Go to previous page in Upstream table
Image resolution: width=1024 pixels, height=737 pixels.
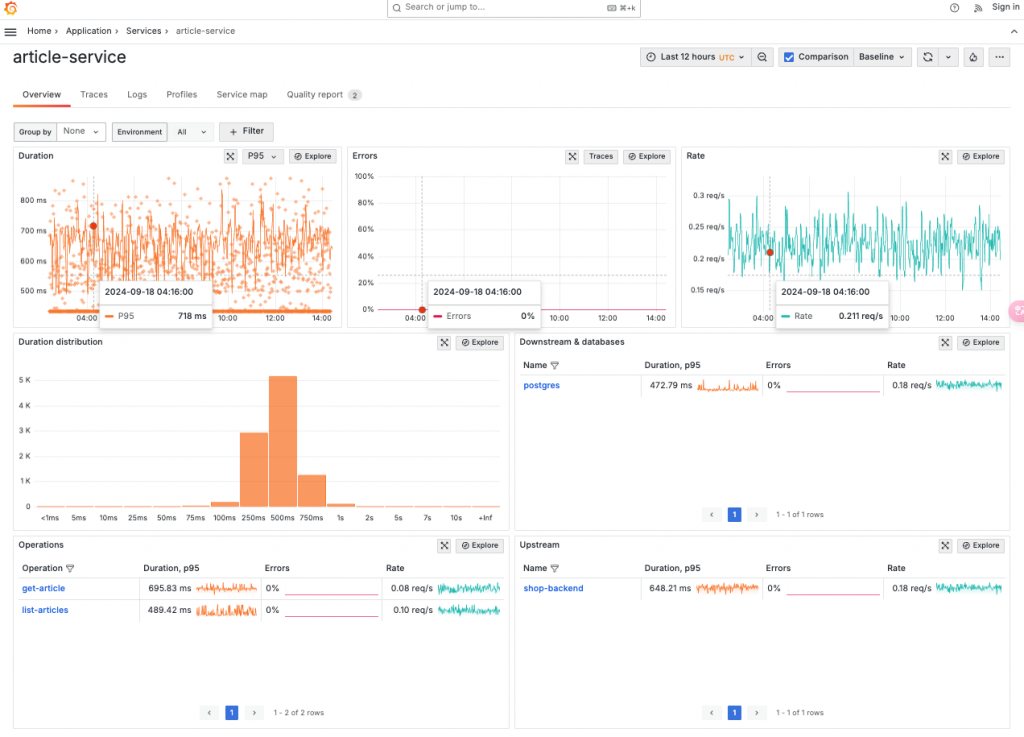click(712, 713)
